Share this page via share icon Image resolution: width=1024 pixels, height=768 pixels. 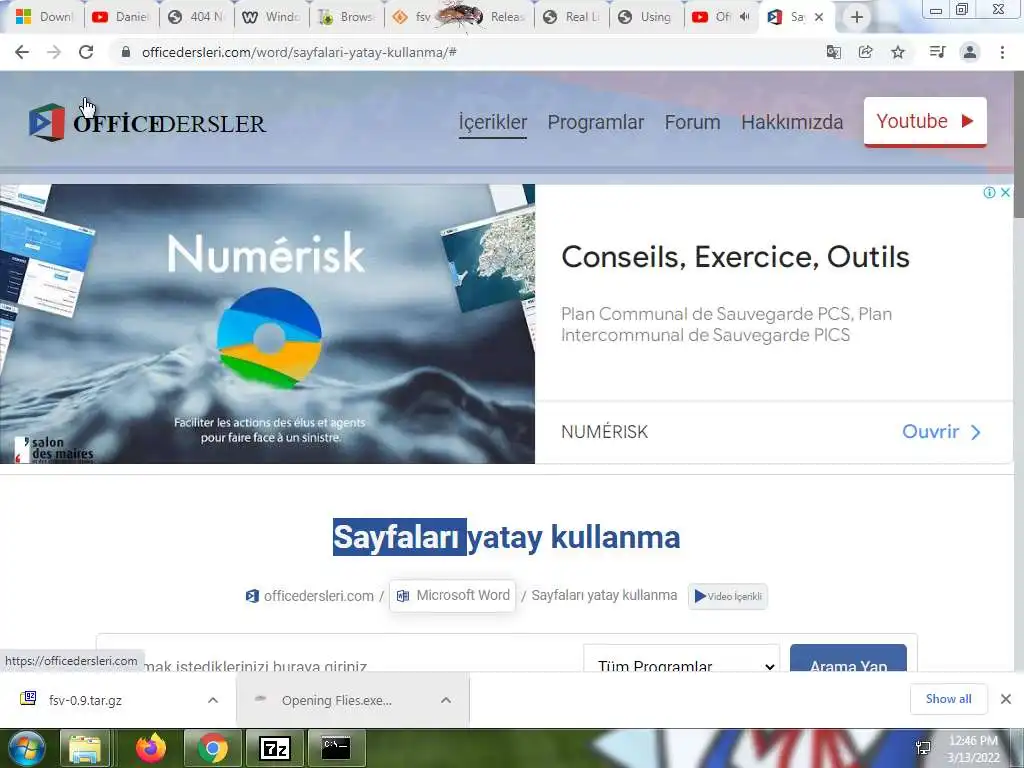[x=865, y=52]
